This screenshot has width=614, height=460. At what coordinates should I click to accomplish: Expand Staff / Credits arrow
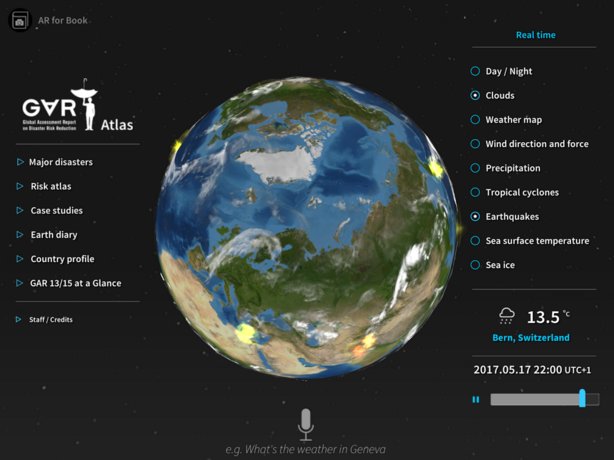[x=18, y=319]
